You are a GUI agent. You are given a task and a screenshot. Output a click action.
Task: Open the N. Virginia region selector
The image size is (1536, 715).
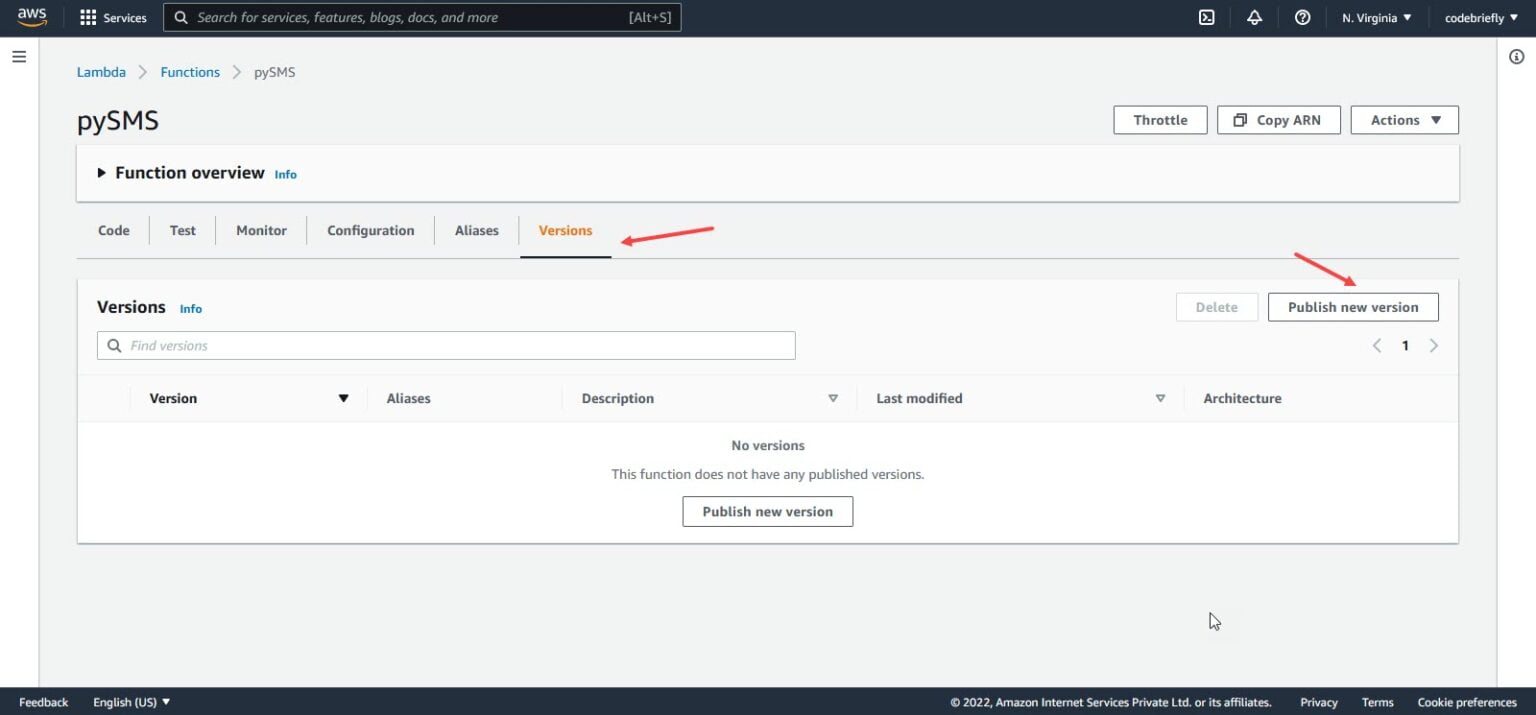(x=1376, y=18)
